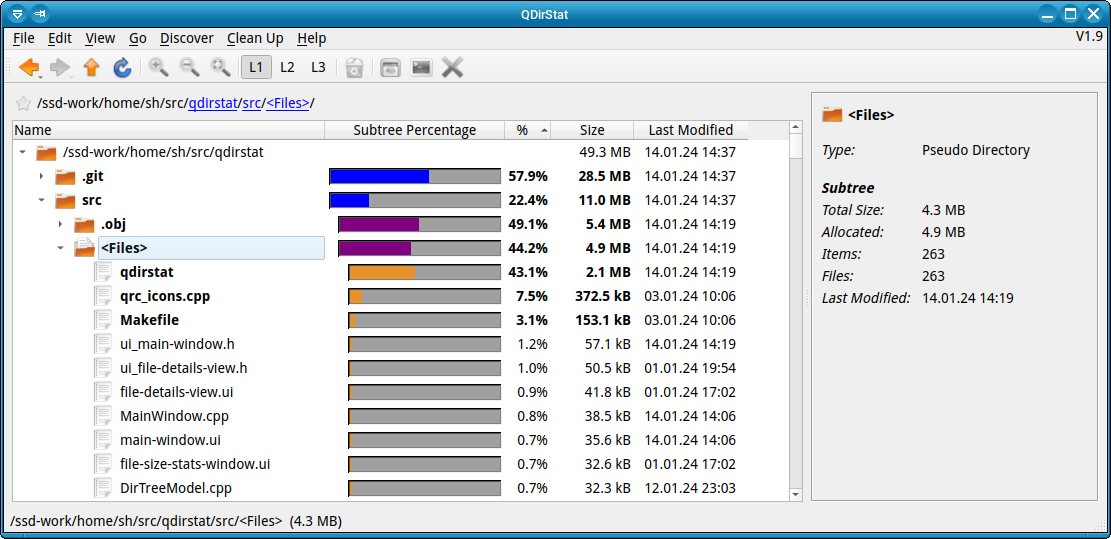
Task: Sort by the % column header
Action: (528, 130)
